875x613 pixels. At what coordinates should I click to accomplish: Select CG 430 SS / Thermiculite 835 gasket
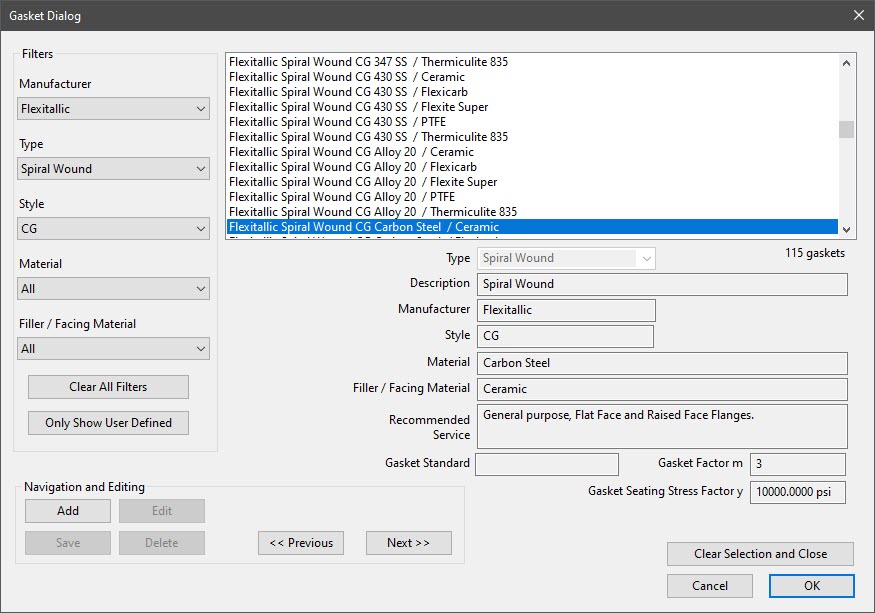532,137
